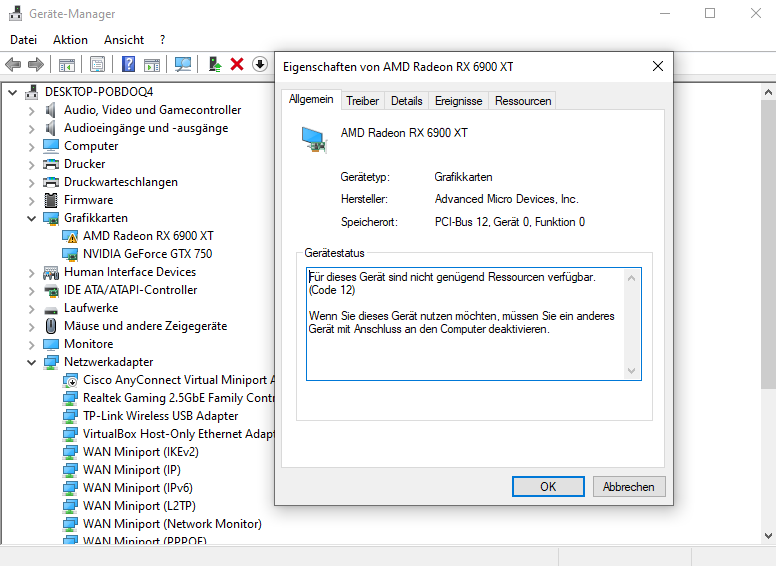This screenshot has width=776, height=566.
Task: Click graphics card icon in properties dialog
Action: click(314, 140)
